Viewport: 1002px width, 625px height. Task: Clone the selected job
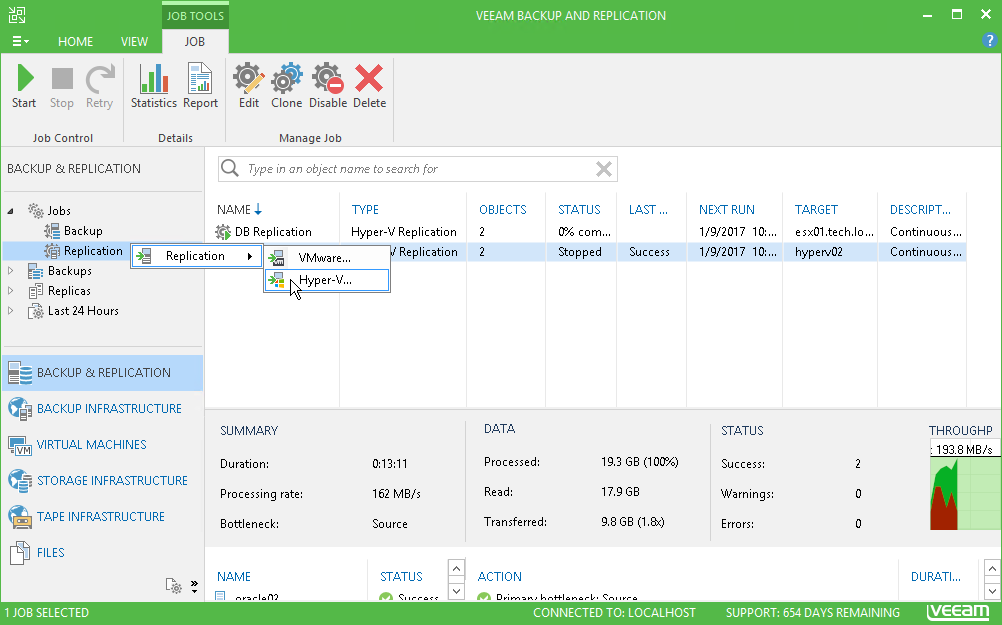(x=286, y=86)
